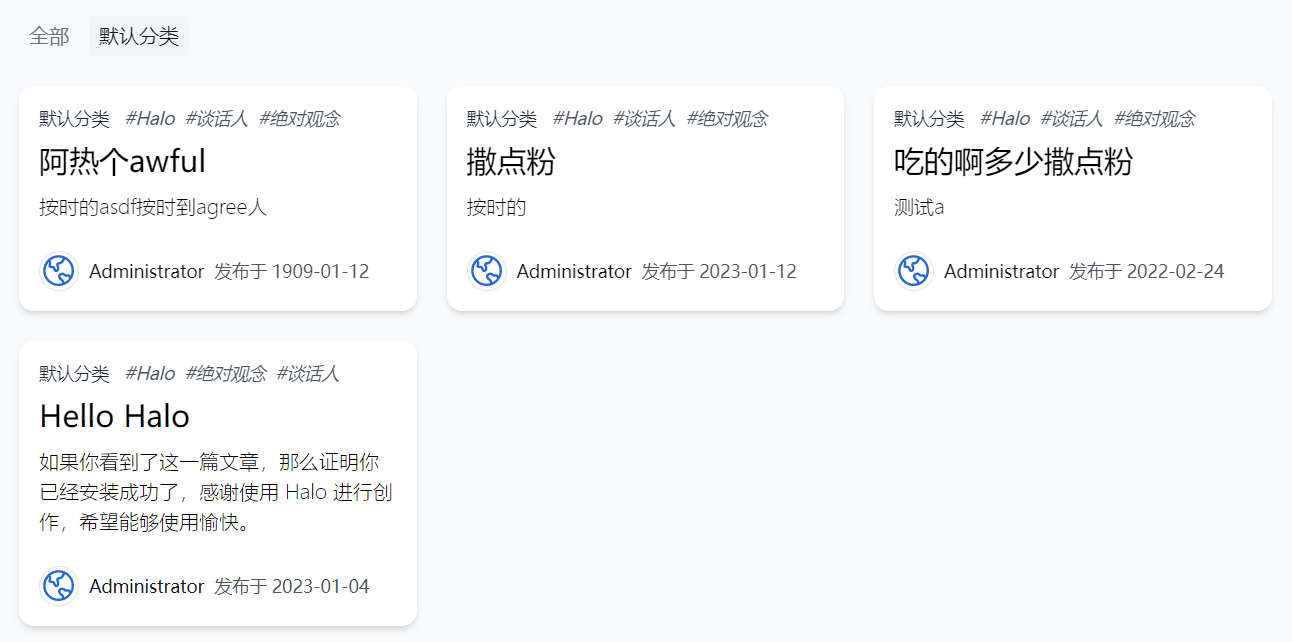Click Administrator name on 吃的啊多少撒点粉 card
The width and height of the screenshot is (1292, 642).
click(x=1001, y=270)
